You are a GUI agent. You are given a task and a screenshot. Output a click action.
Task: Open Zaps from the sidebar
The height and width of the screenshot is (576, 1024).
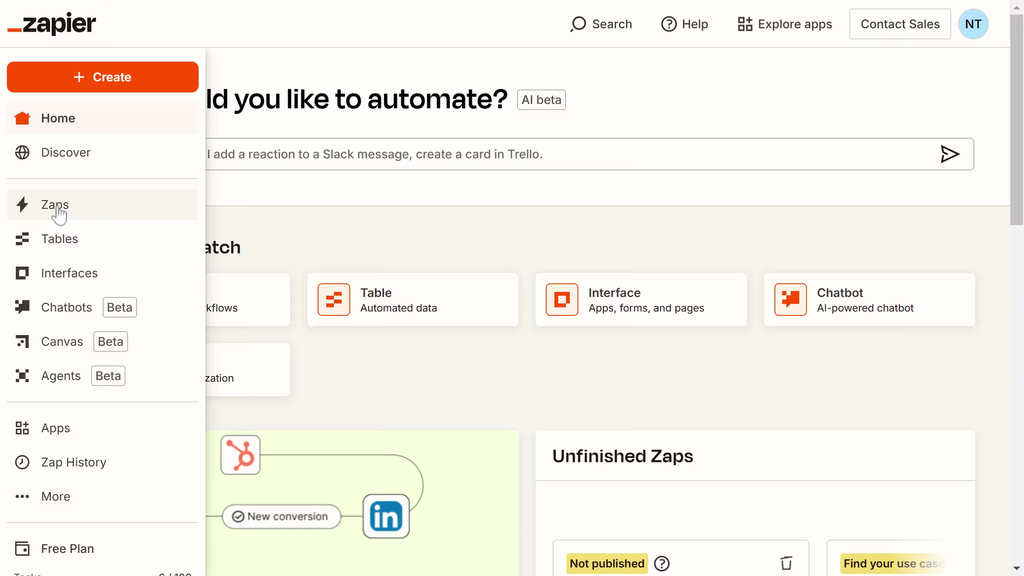pyautogui.click(x=55, y=205)
